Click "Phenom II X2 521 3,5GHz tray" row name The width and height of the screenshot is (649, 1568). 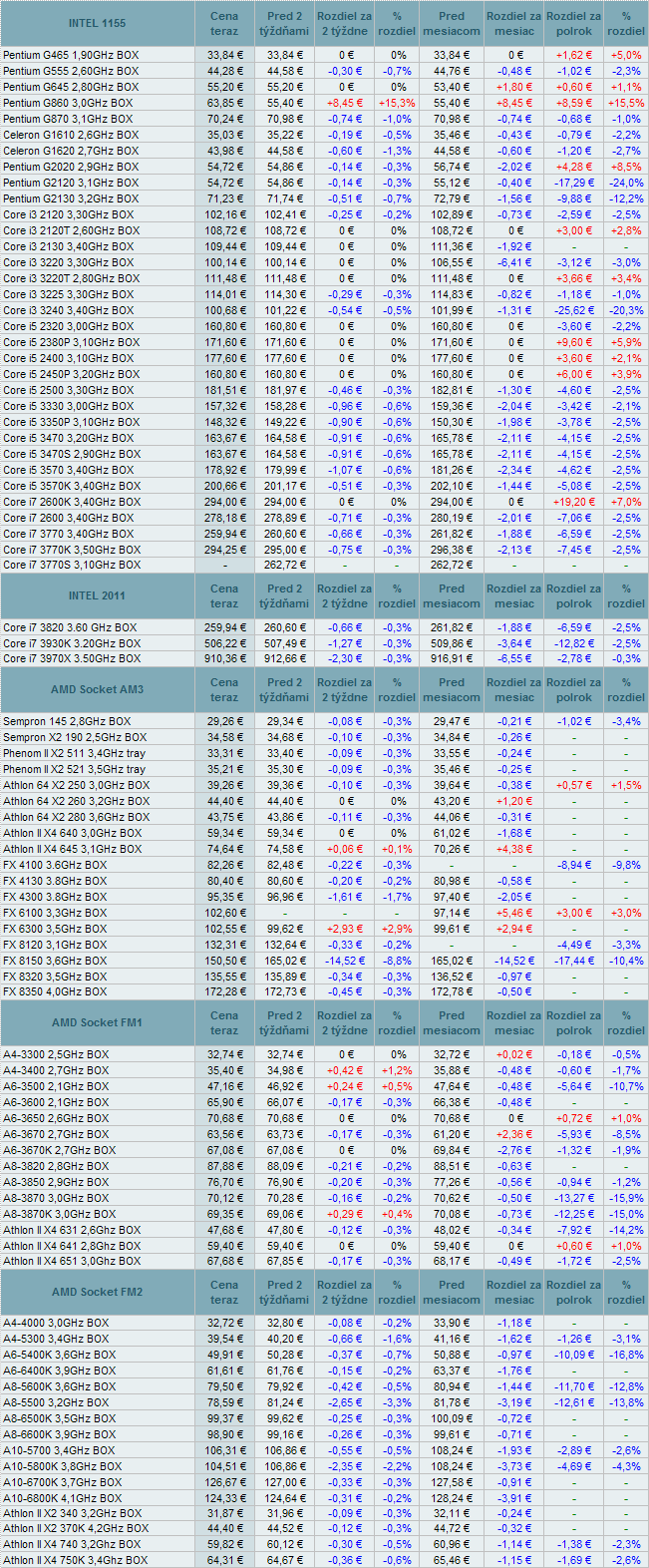[74, 769]
